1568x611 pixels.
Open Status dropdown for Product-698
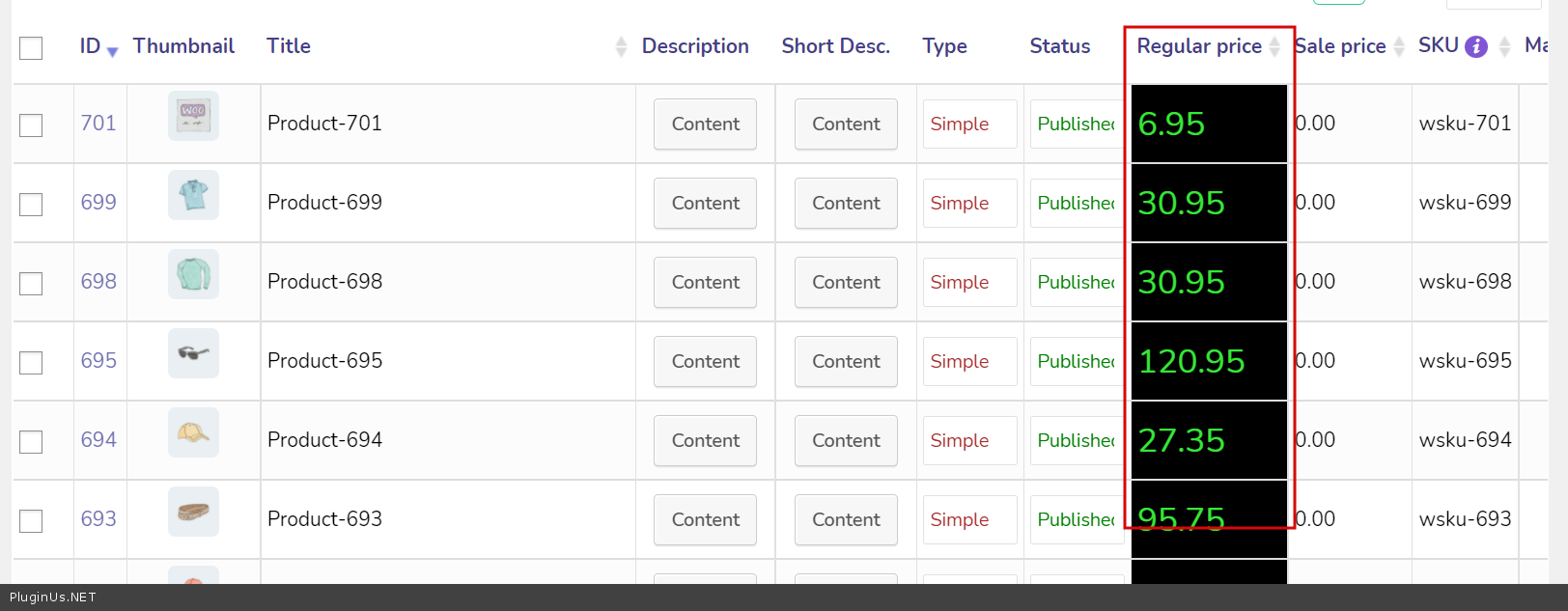[x=1076, y=282]
